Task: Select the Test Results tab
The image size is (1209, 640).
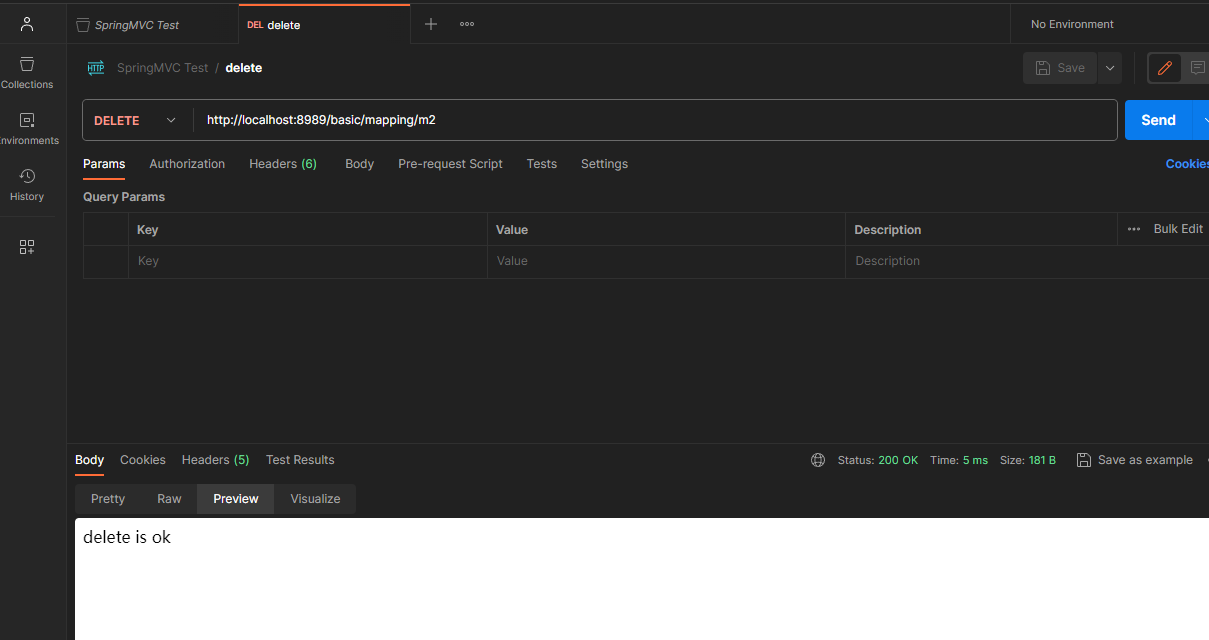Action: (x=300, y=460)
